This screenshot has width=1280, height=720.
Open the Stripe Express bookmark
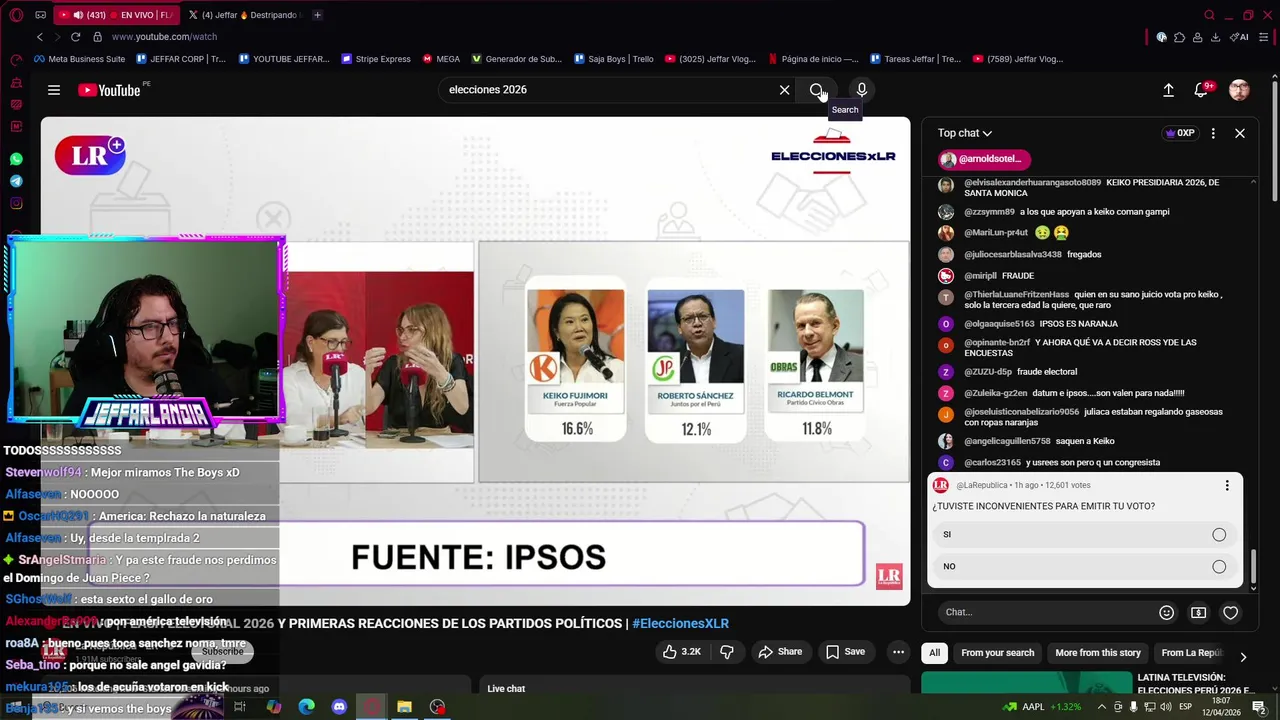(376, 59)
